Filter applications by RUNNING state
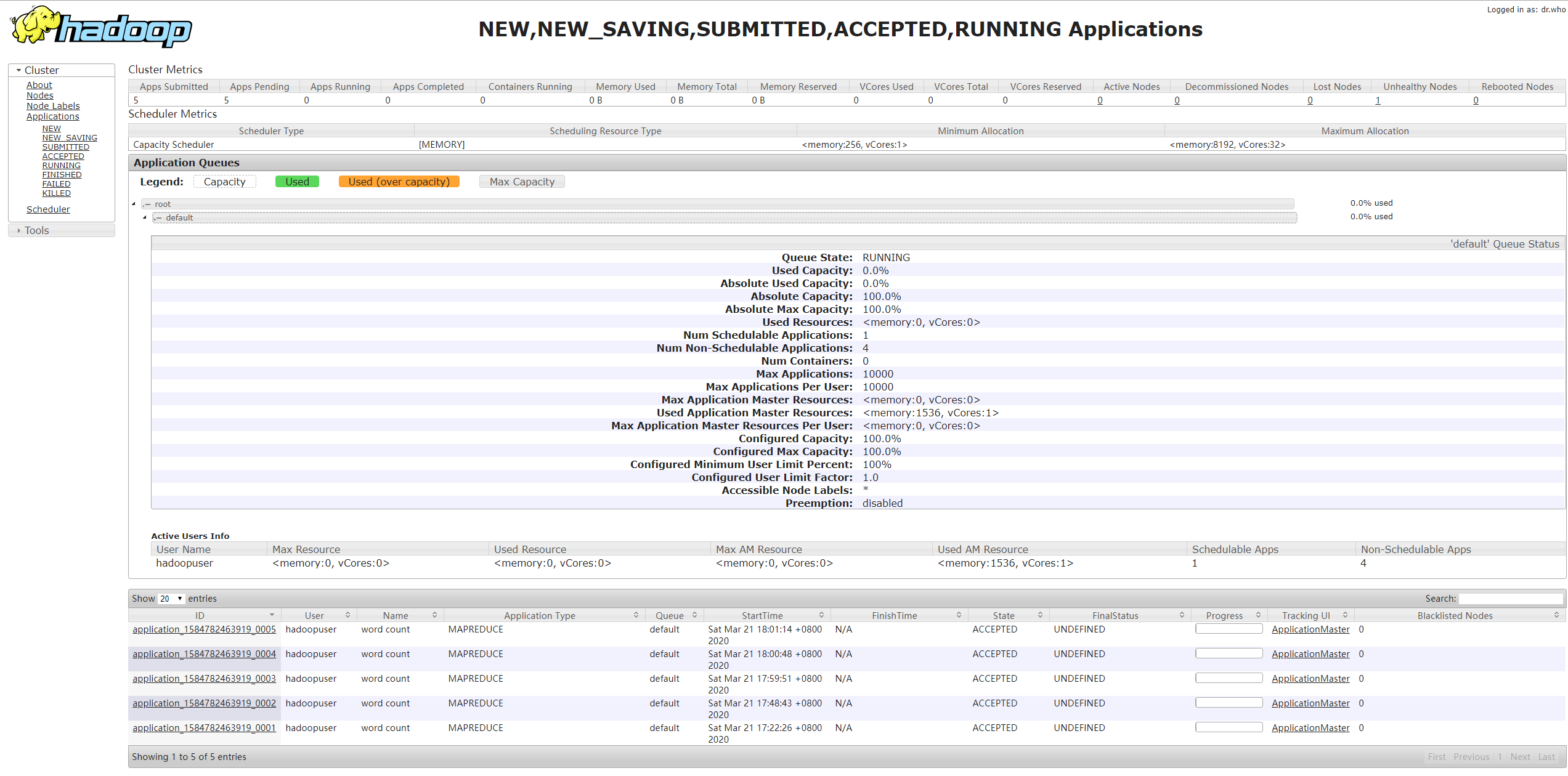 coord(62,166)
